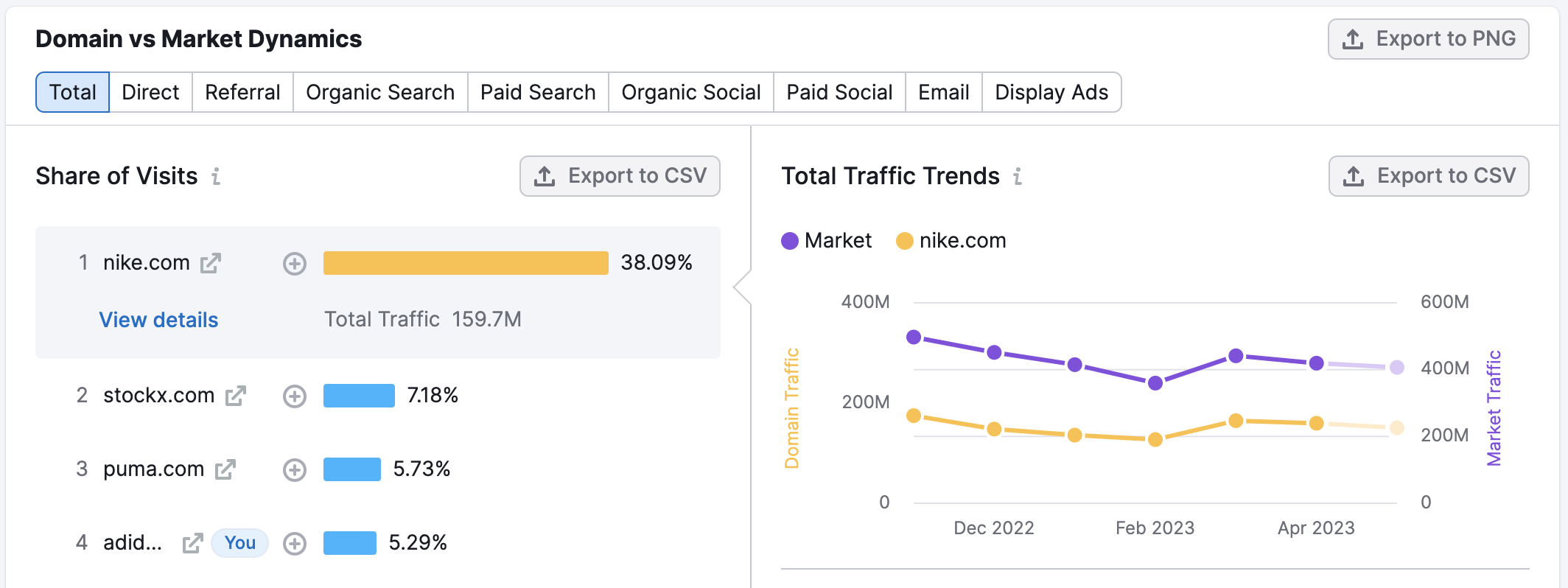Open the Email tab
The width and height of the screenshot is (1568, 588).
944,92
